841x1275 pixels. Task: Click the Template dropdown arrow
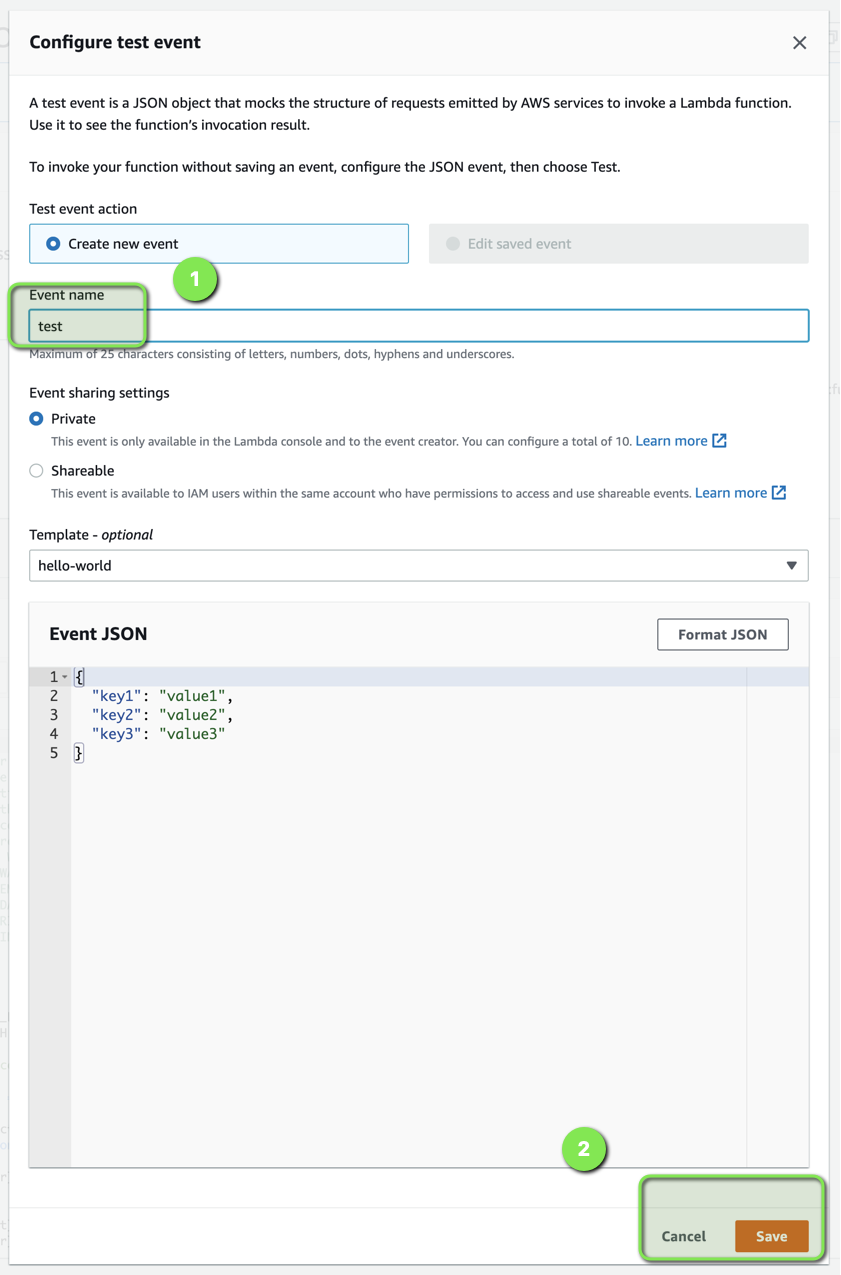791,566
